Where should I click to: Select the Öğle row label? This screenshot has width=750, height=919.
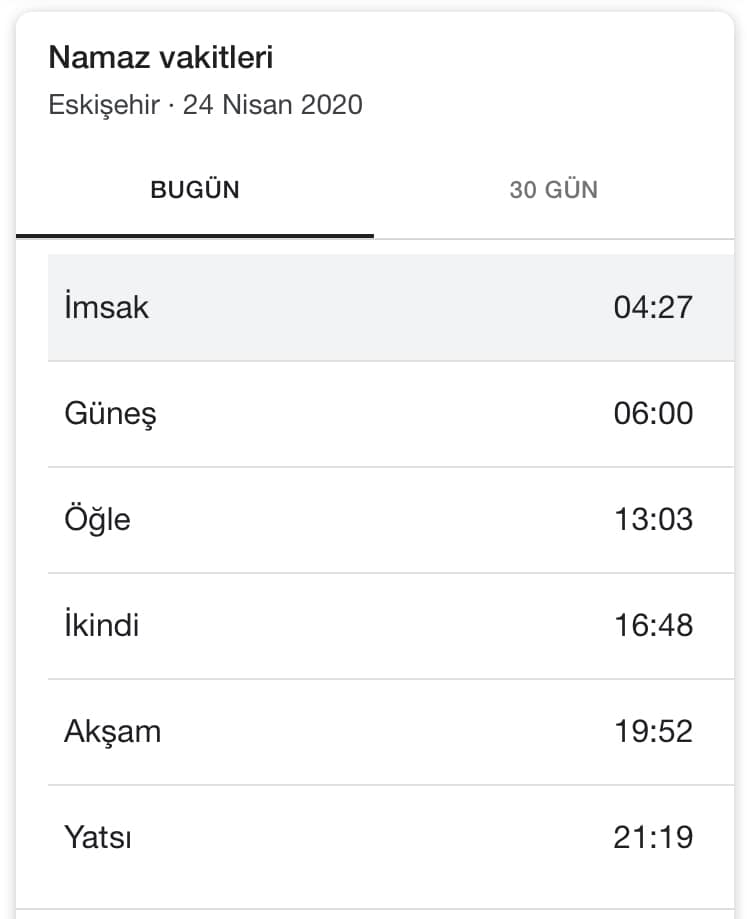[x=97, y=519]
